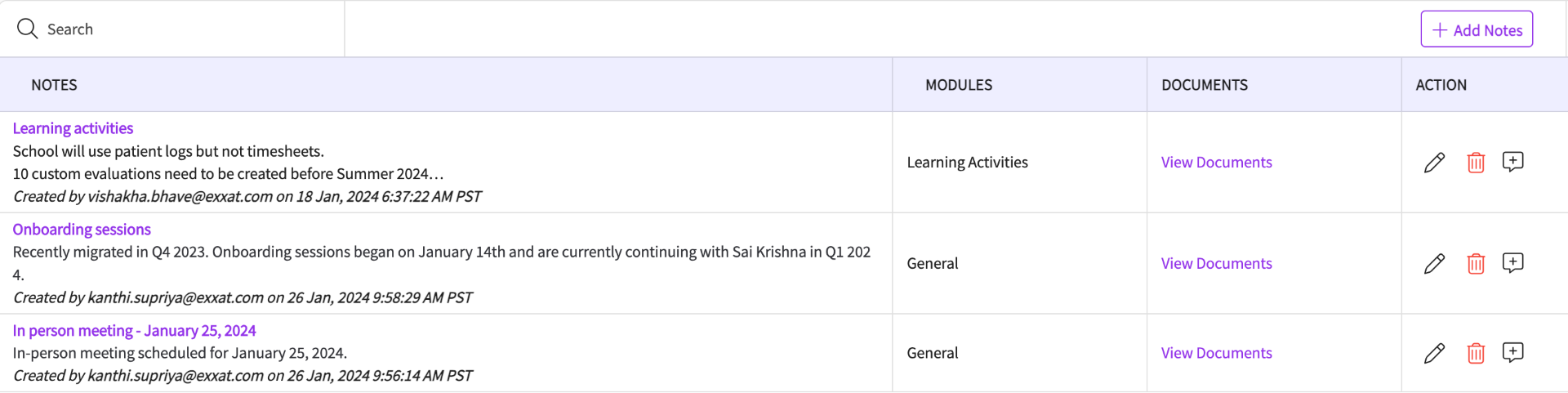Edit the Onboarding sessions note
The image size is (1568, 393).
tap(1434, 264)
